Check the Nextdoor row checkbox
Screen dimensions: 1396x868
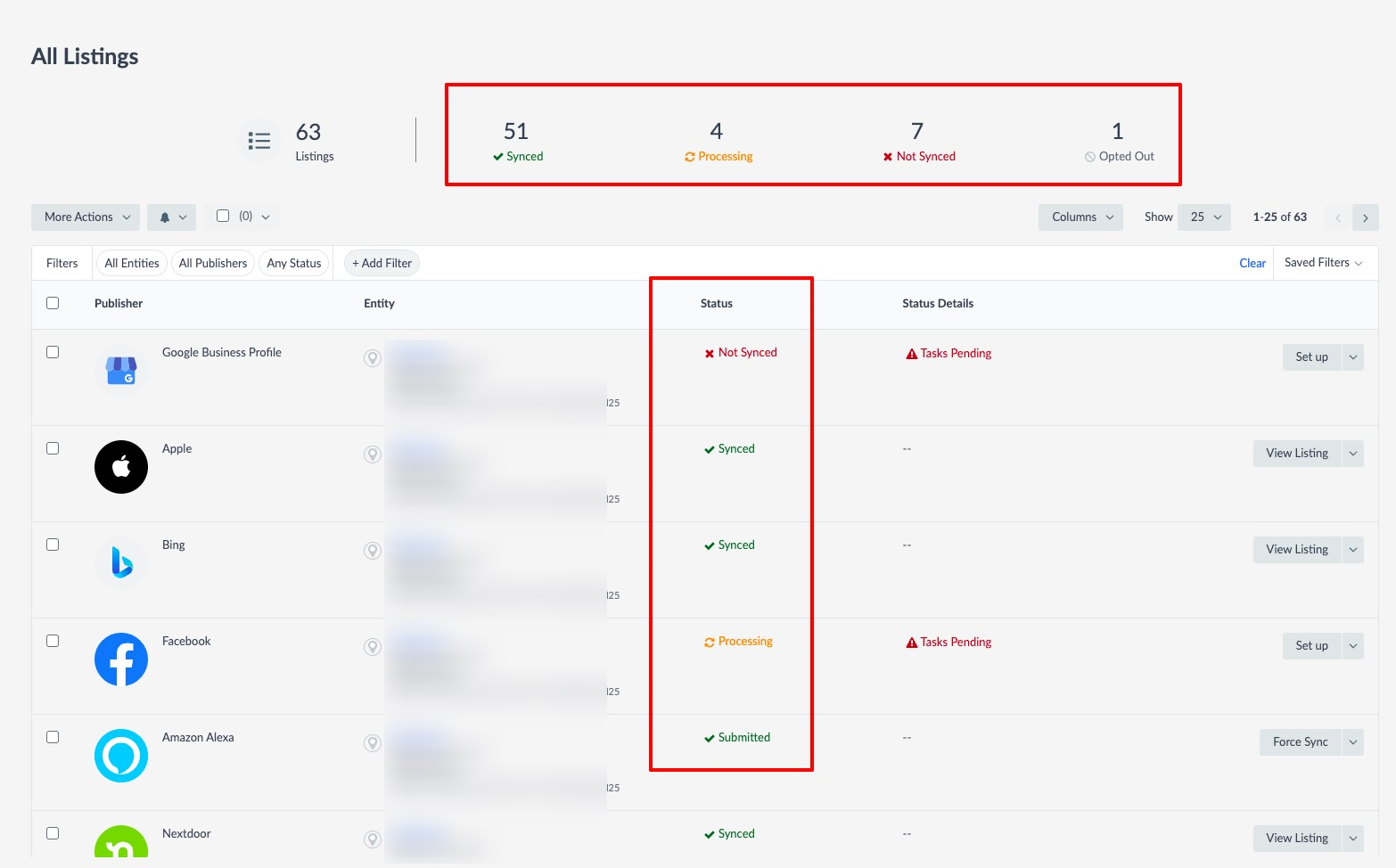tap(53, 833)
